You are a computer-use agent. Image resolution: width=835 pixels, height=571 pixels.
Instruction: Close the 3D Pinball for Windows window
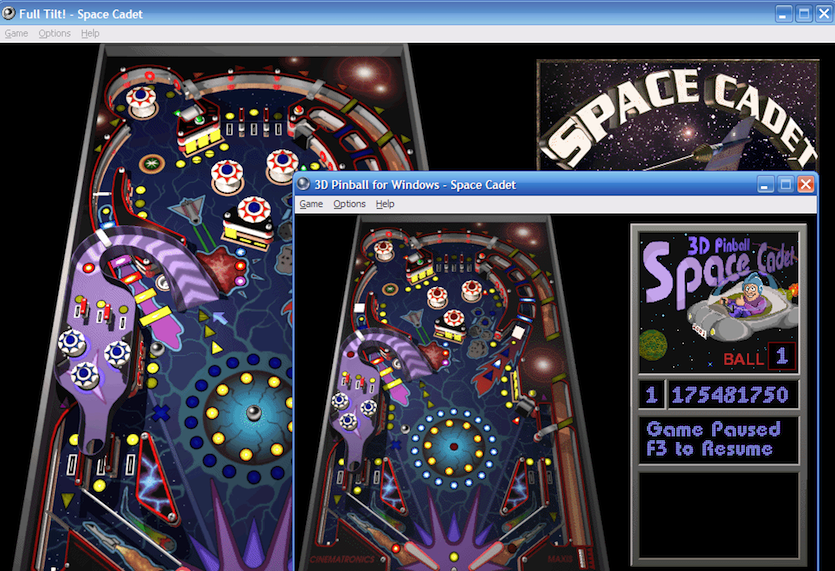pos(806,185)
